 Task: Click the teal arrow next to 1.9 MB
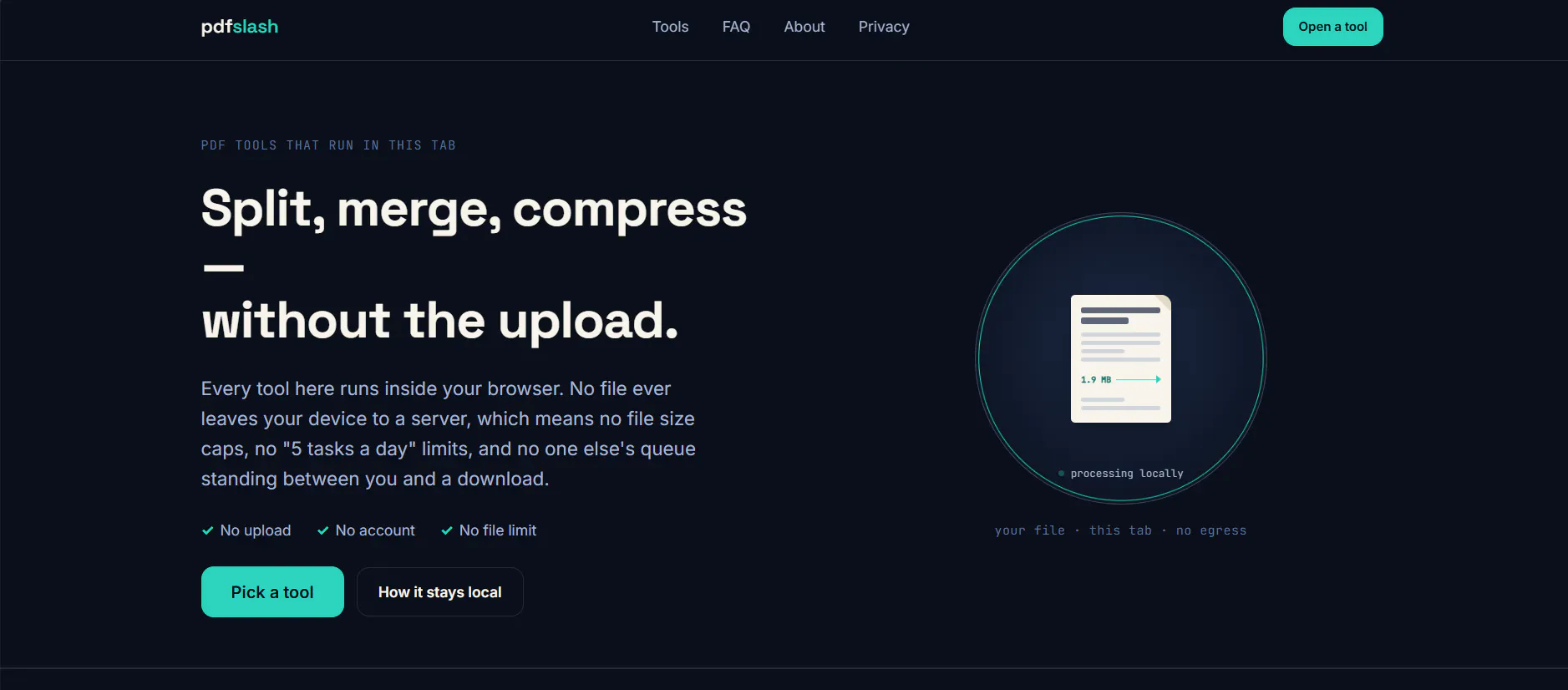click(1139, 379)
